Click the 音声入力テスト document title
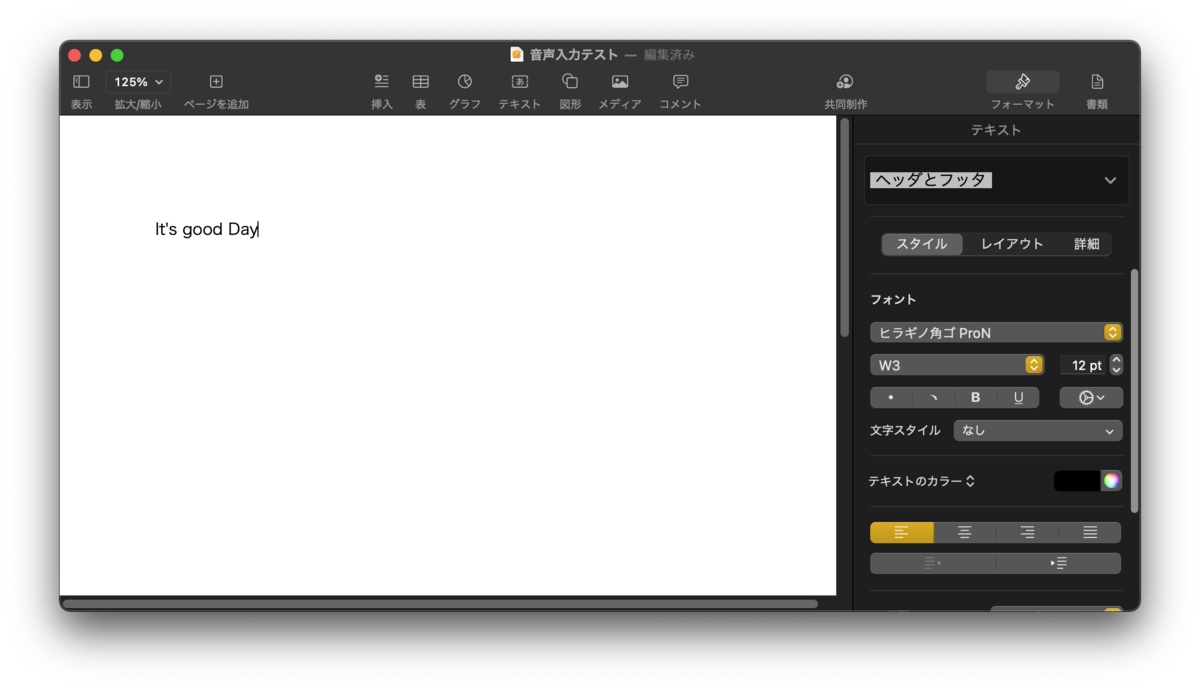Image resolution: width=1200 pixels, height=690 pixels. coord(574,55)
